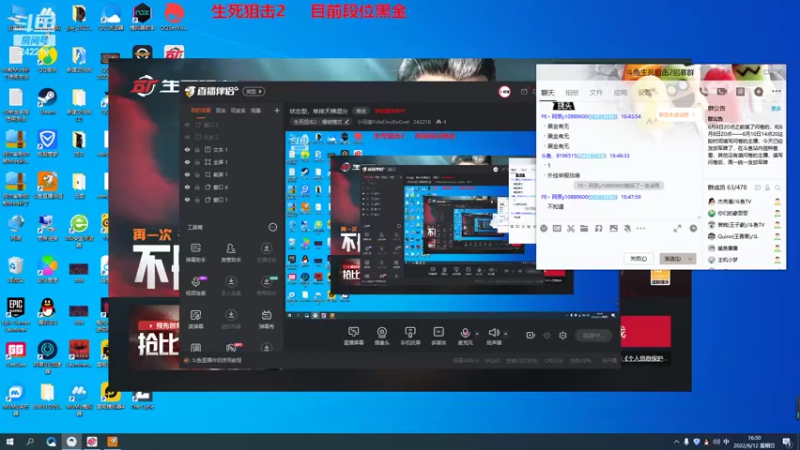Image resolution: width=800 pixels, height=450 pixels.
Task: Add 直播屏幕 screen capture source
Action: [x=354, y=336]
